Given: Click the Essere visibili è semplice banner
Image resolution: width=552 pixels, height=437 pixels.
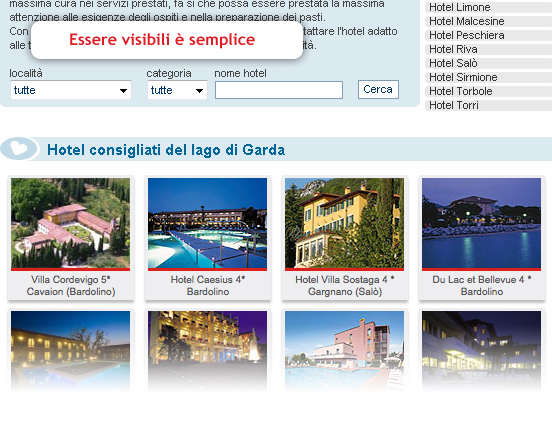Looking at the screenshot, I should pyautogui.click(x=167, y=40).
